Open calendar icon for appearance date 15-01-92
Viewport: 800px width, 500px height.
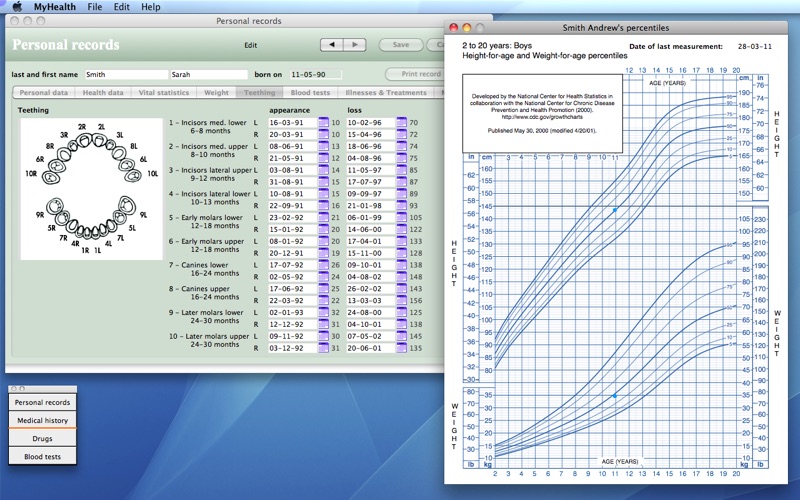point(323,229)
